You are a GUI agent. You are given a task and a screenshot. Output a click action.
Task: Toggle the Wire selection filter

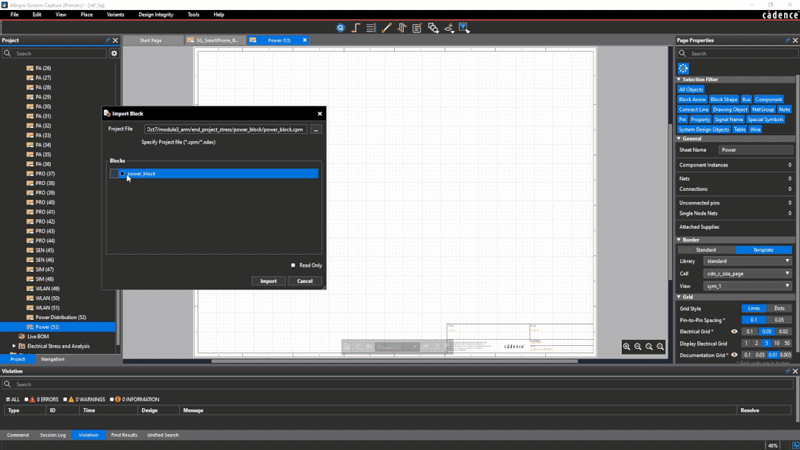pyautogui.click(x=755, y=130)
